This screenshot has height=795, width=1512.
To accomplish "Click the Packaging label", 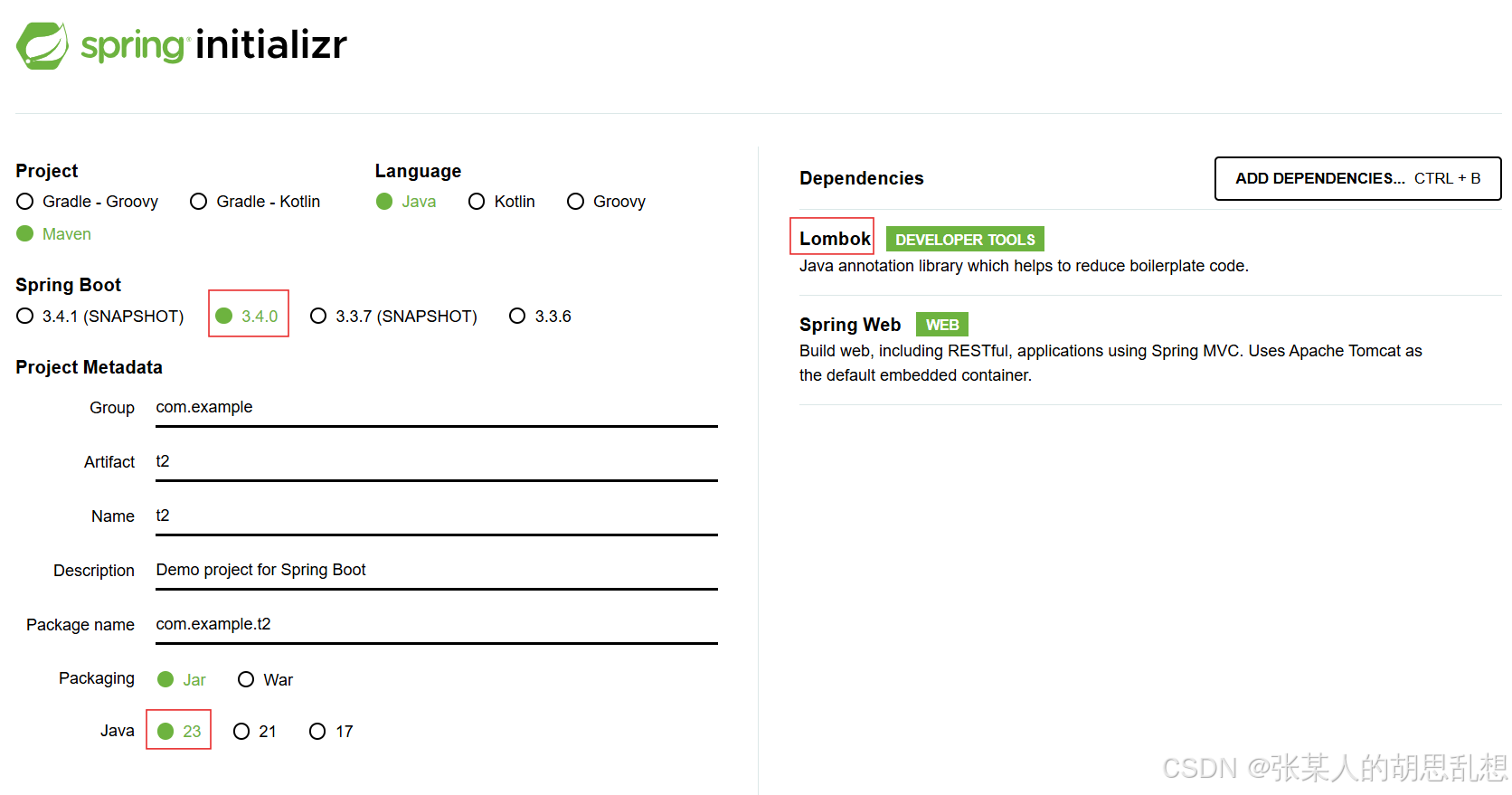I will coord(97,678).
